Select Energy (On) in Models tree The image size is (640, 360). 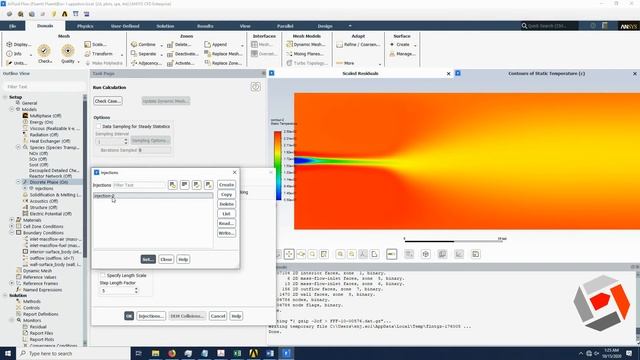click(x=41, y=122)
